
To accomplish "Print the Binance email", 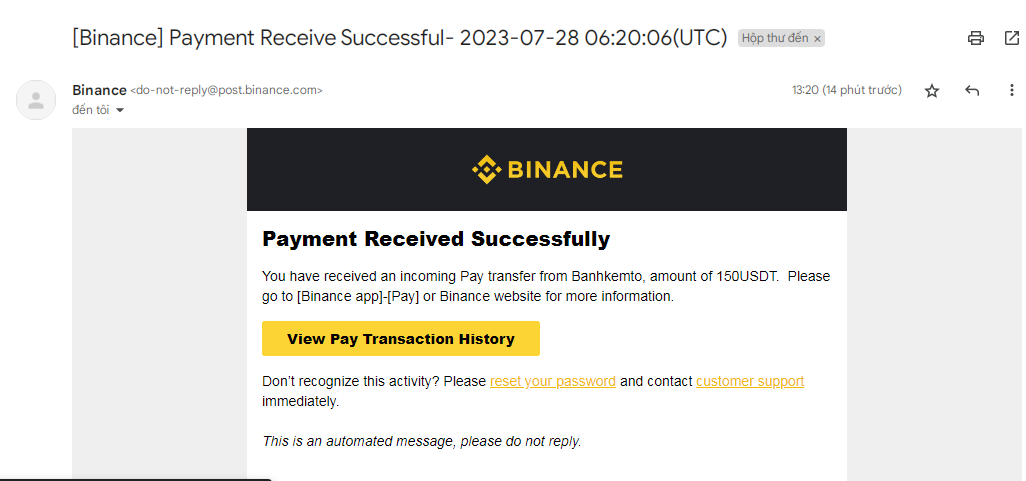I will pos(975,39).
